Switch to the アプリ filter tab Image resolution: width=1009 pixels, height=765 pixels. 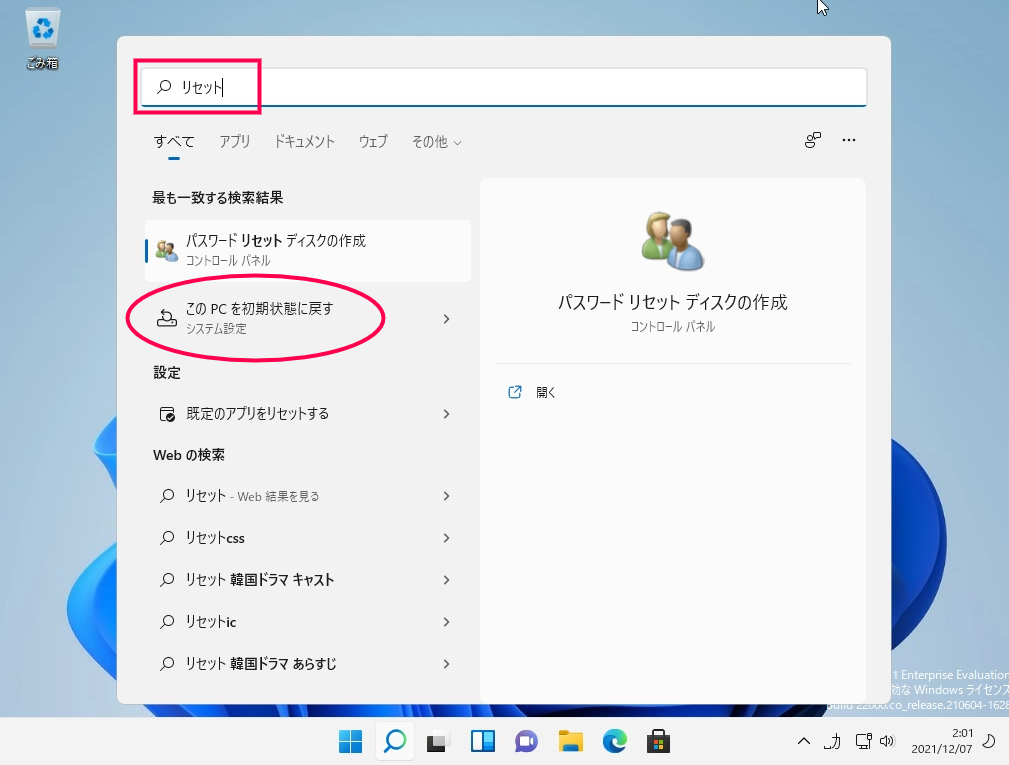tap(234, 142)
